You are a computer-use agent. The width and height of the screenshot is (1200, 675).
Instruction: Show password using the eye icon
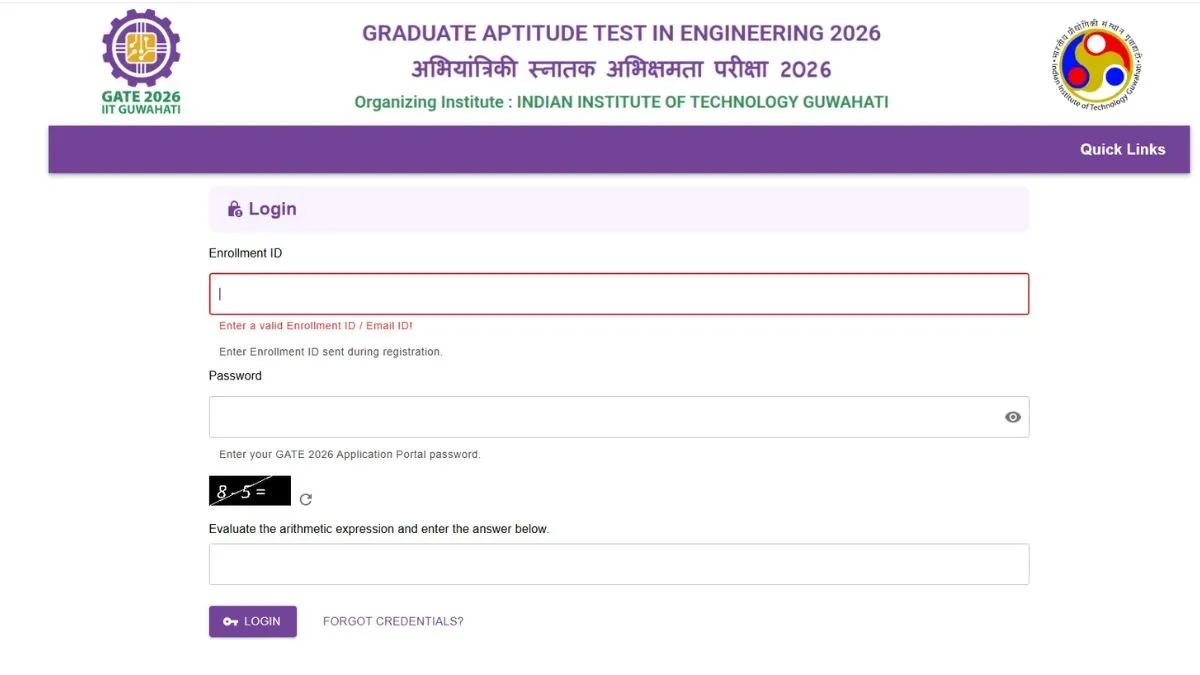click(x=1013, y=417)
